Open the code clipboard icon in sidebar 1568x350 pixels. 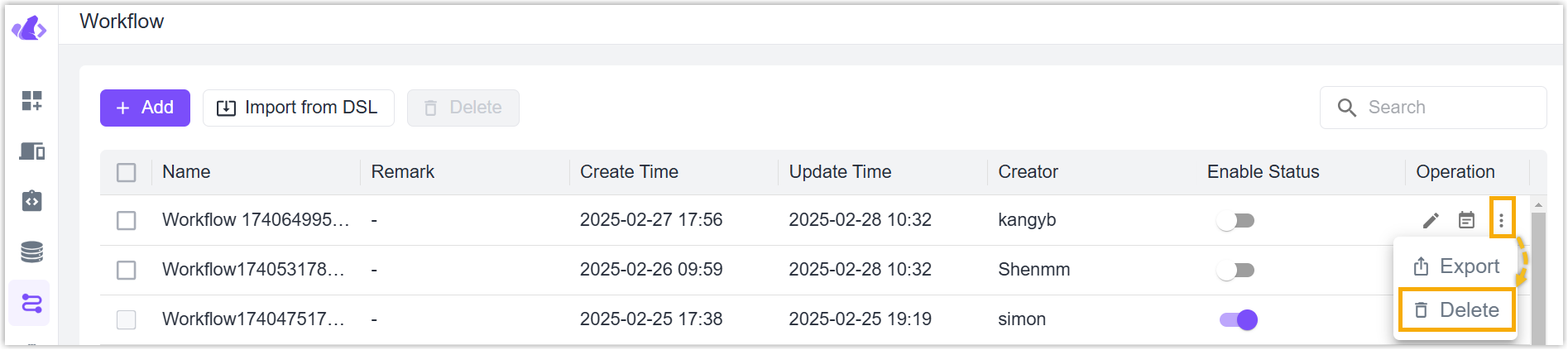[31, 201]
